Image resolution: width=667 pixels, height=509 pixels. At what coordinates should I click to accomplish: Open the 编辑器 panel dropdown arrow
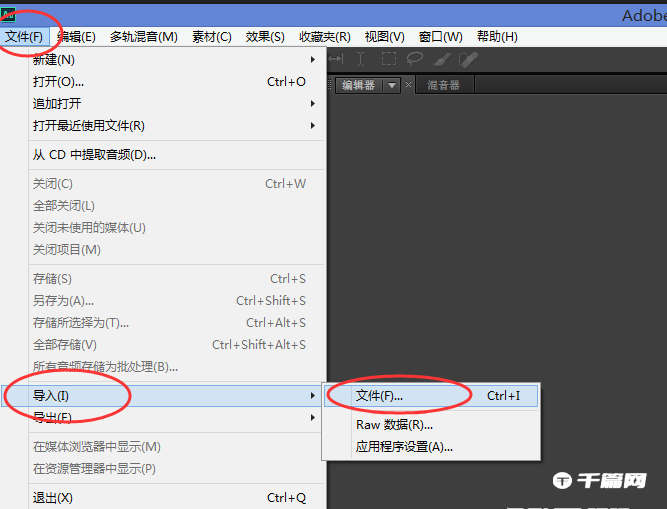click(x=392, y=85)
